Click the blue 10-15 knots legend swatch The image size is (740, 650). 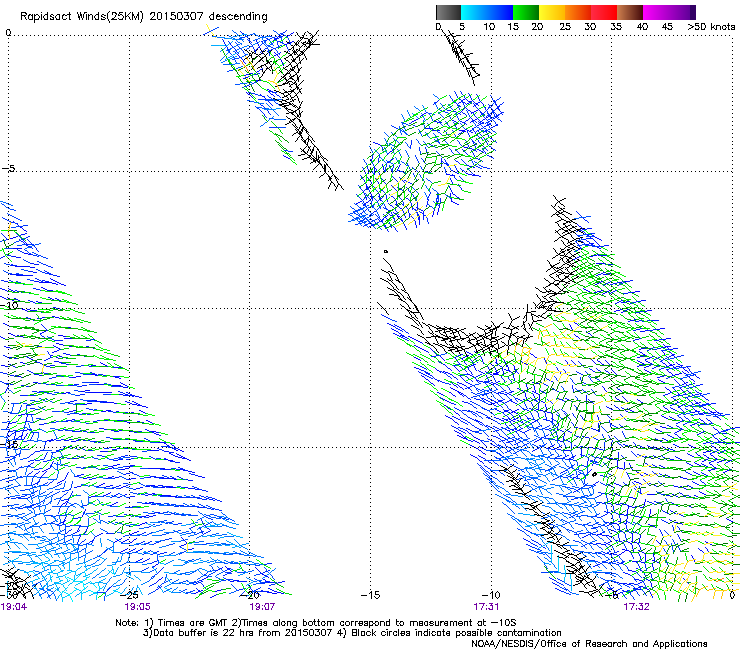[x=500, y=12]
